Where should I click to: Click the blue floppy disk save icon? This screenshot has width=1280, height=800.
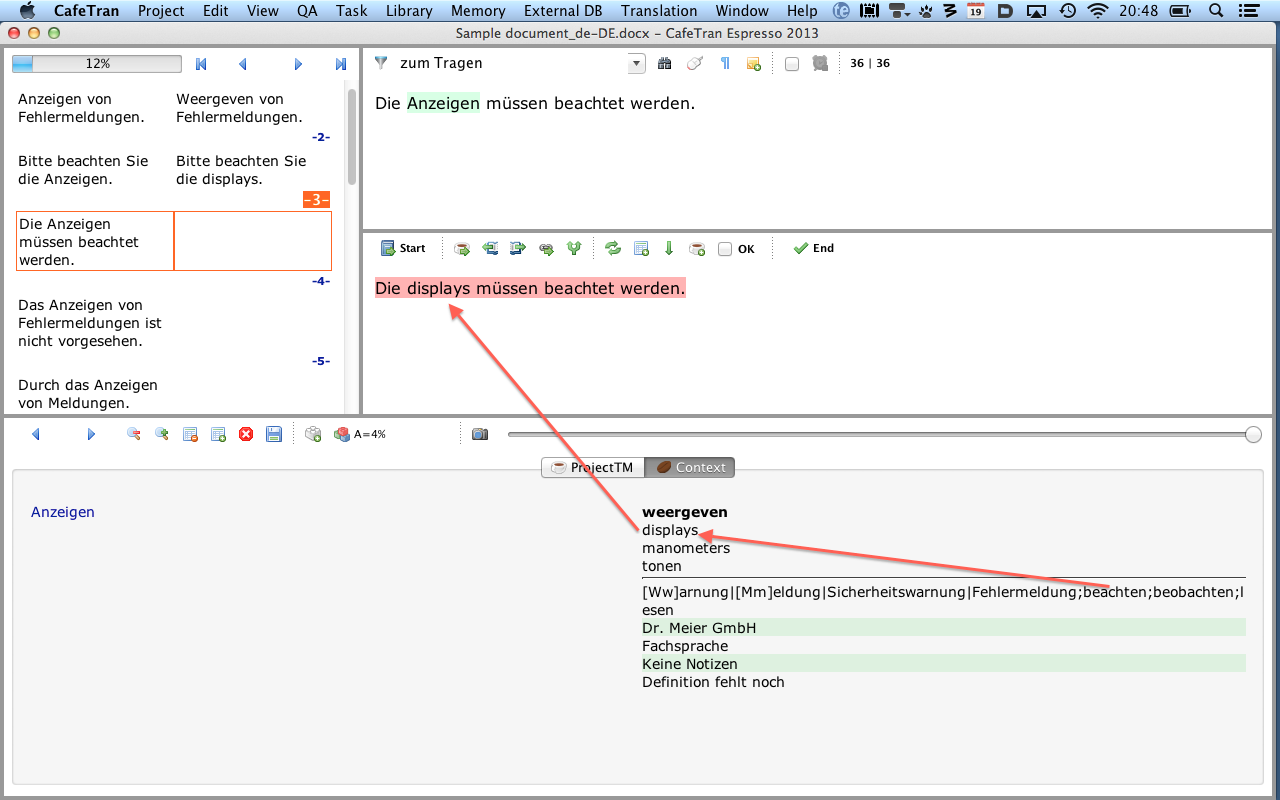pos(274,435)
